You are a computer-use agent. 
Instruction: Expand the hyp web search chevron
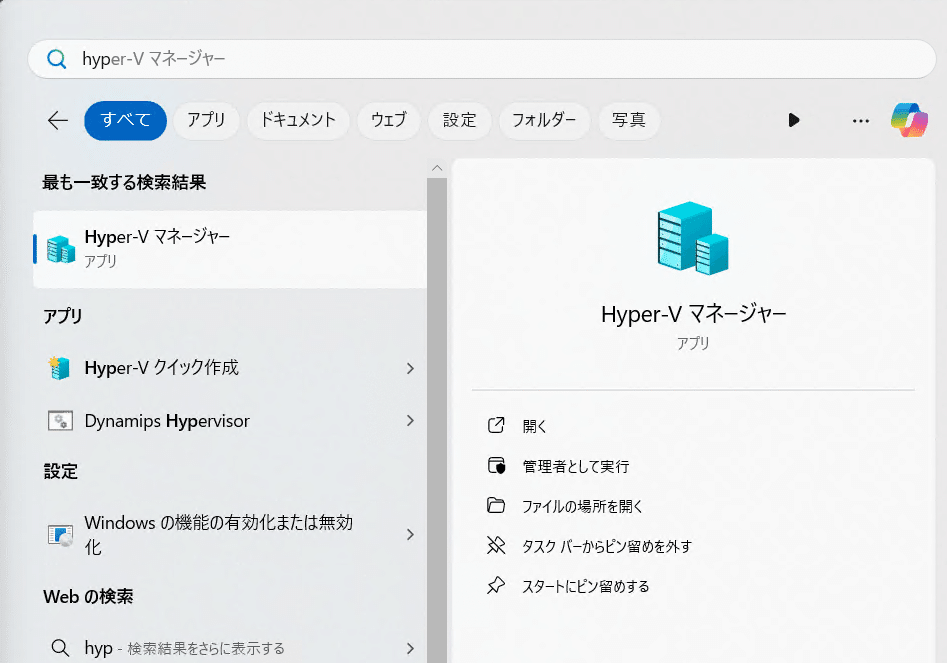[x=410, y=649]
